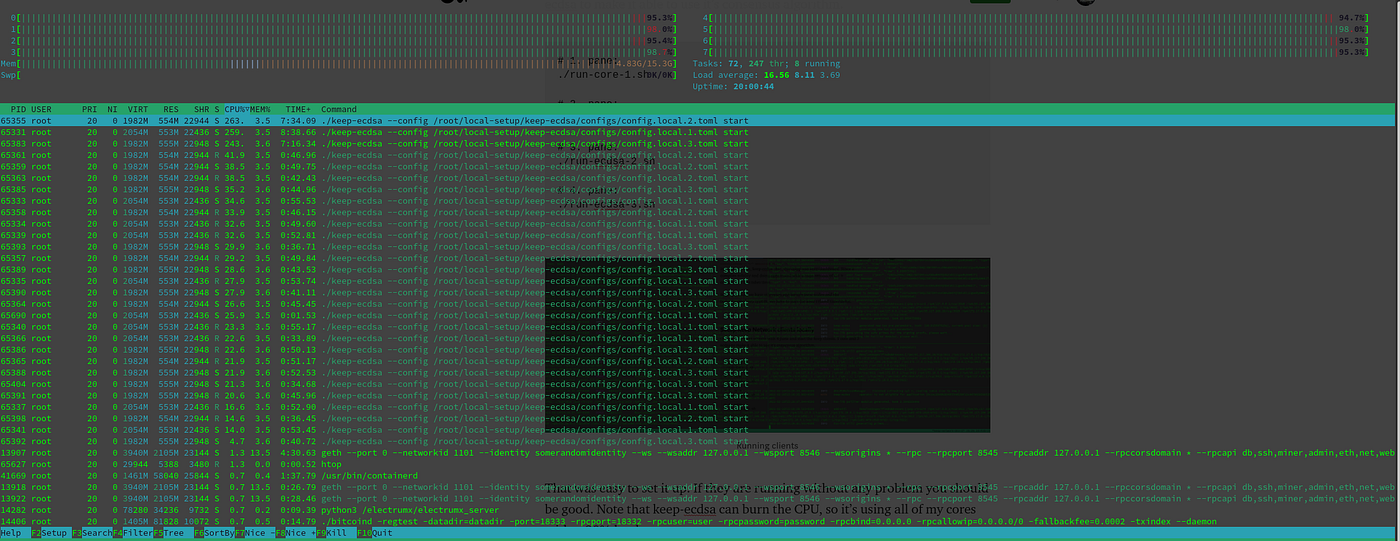The image size is (1400, 541).
Task: Click F3 Search in the bottom bar
Action: point(91,534)
